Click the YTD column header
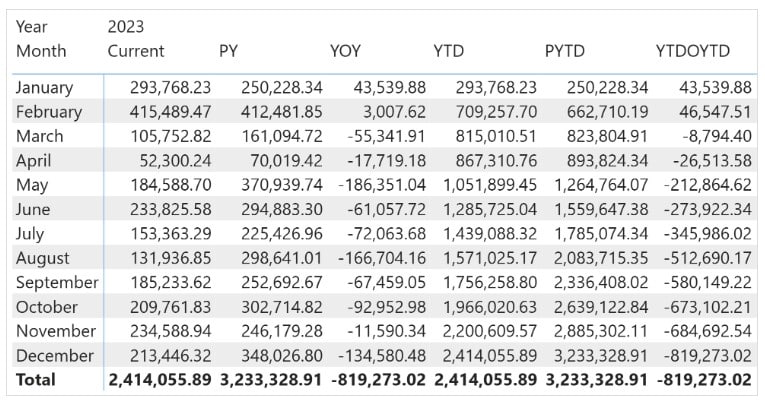The height and width of the screenshot is (406, 765). tap(448, 51)
